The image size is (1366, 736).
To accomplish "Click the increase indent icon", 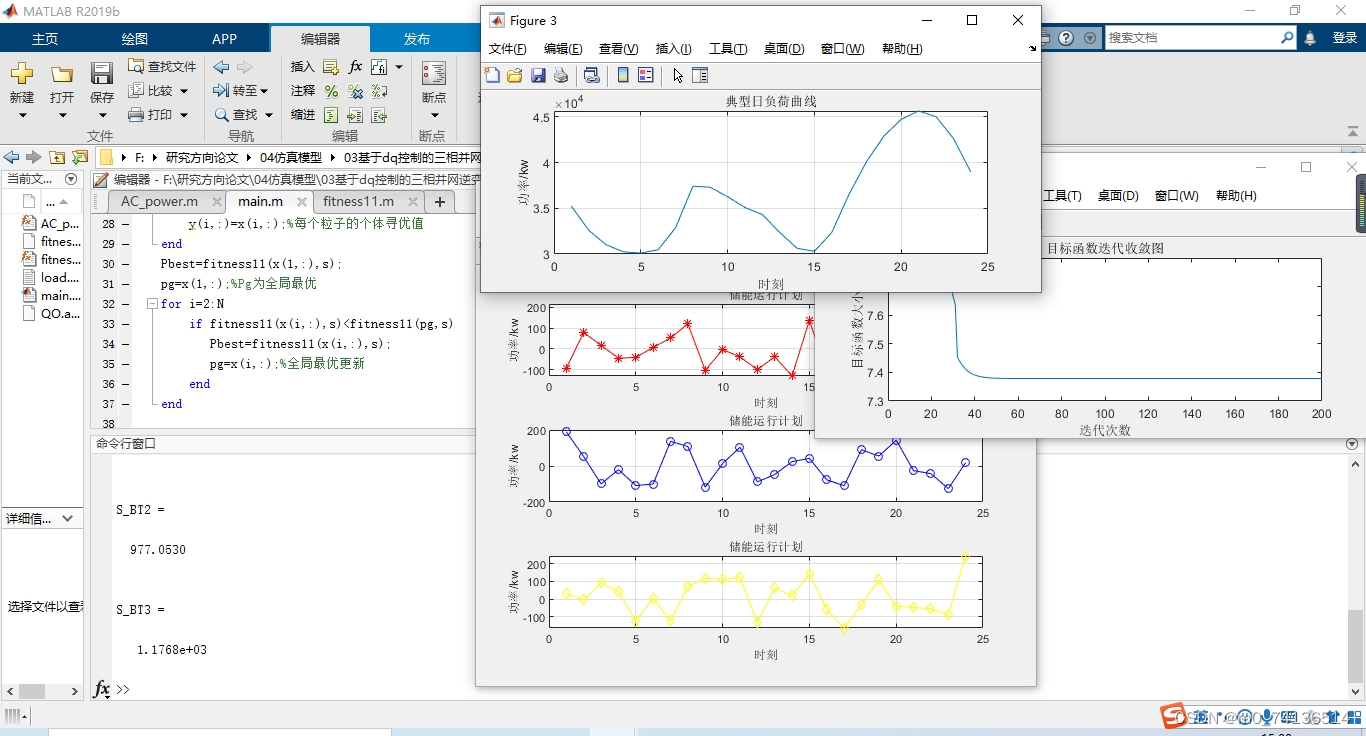I will [355, 115].
